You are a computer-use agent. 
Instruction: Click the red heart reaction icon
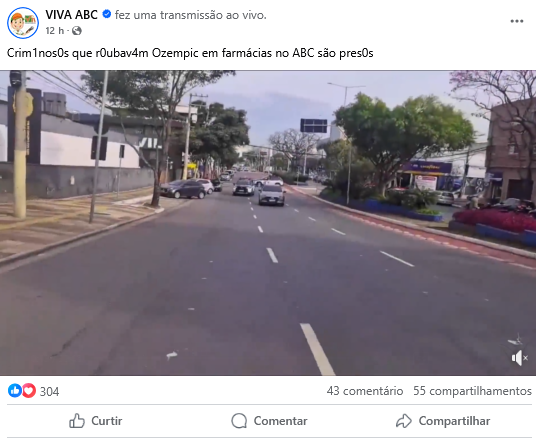(29, 390)
